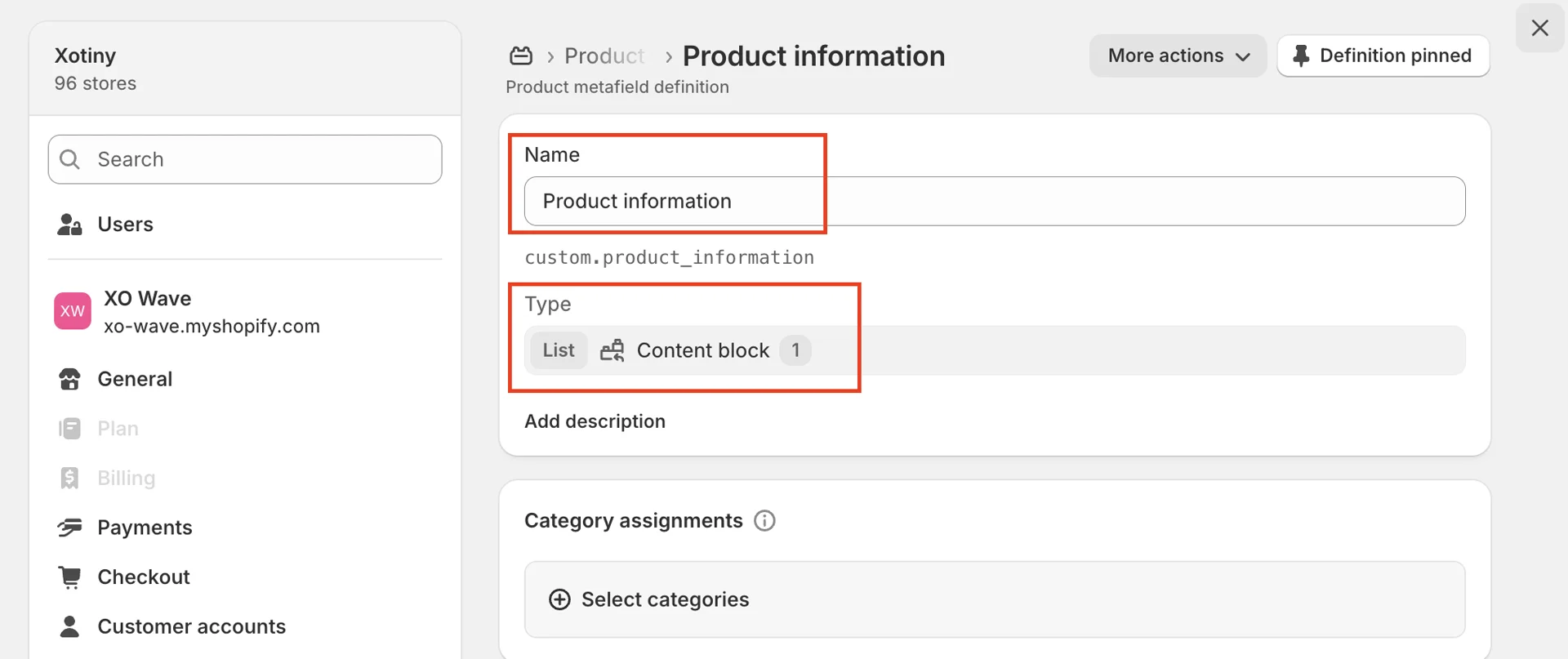The image size is (1568, 659).
Task: Expand the More actions chevron arrow
Action: pyautogui.click(x=1243, y=56)
